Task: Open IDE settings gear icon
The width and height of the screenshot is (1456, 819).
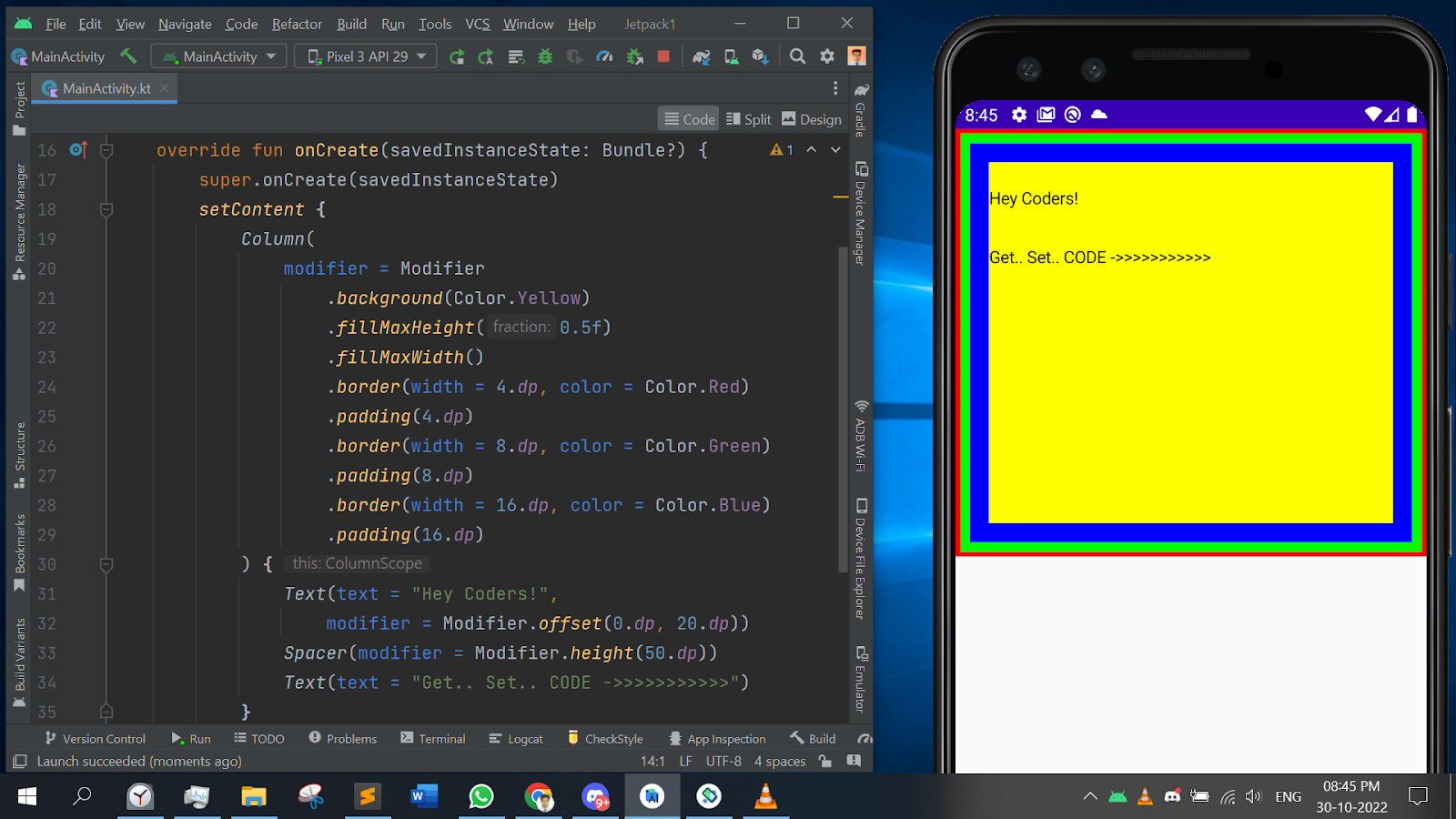Action: click(827, 56)
